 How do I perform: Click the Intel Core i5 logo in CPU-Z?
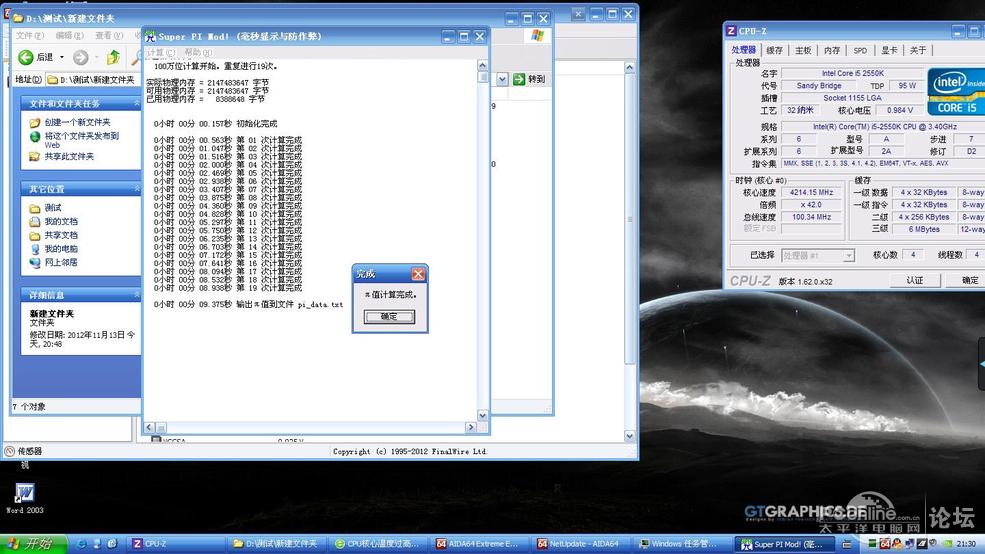point(956,91)
